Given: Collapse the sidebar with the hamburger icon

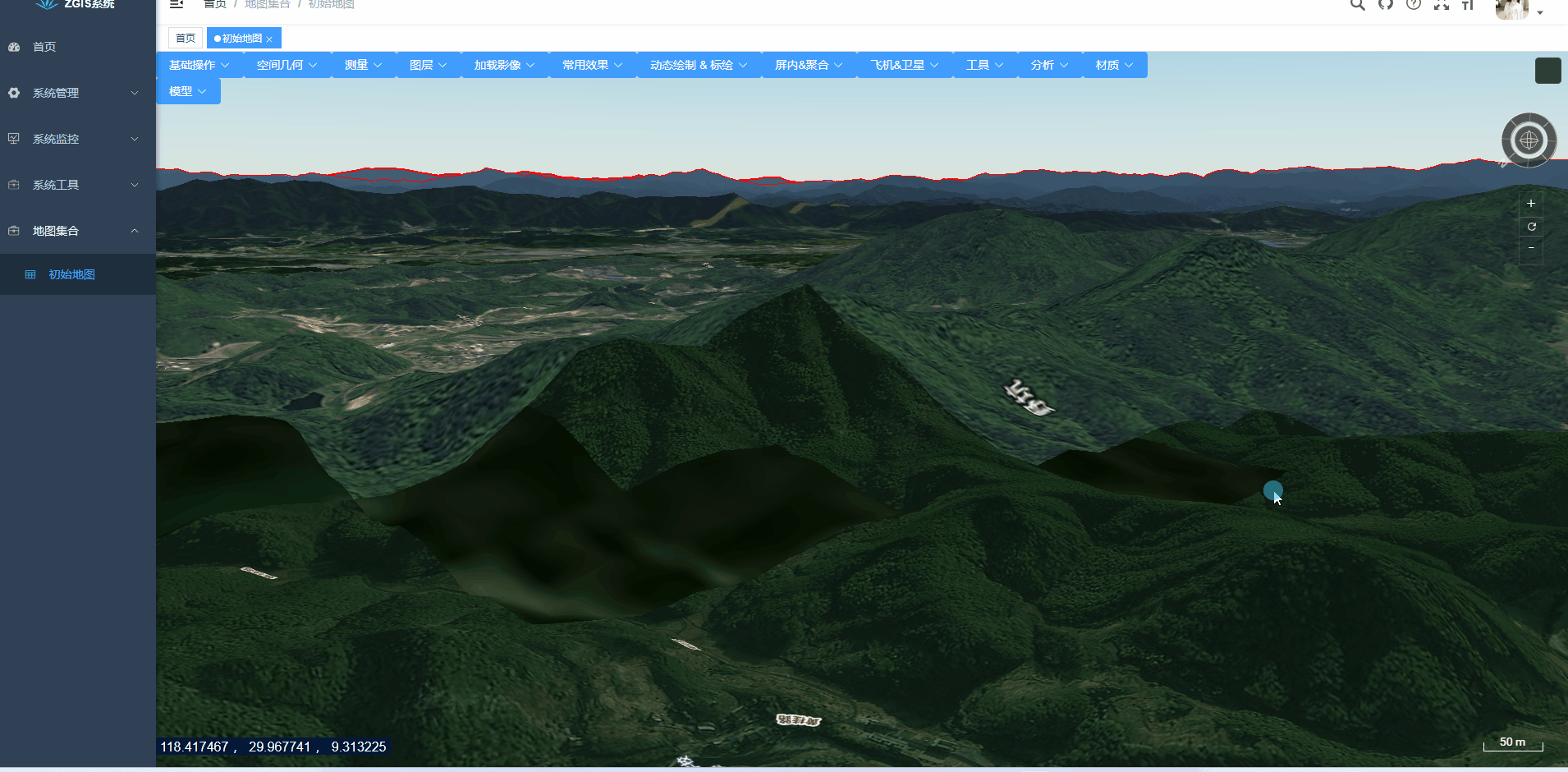Looking at the screenshot, I should [177, 4].
